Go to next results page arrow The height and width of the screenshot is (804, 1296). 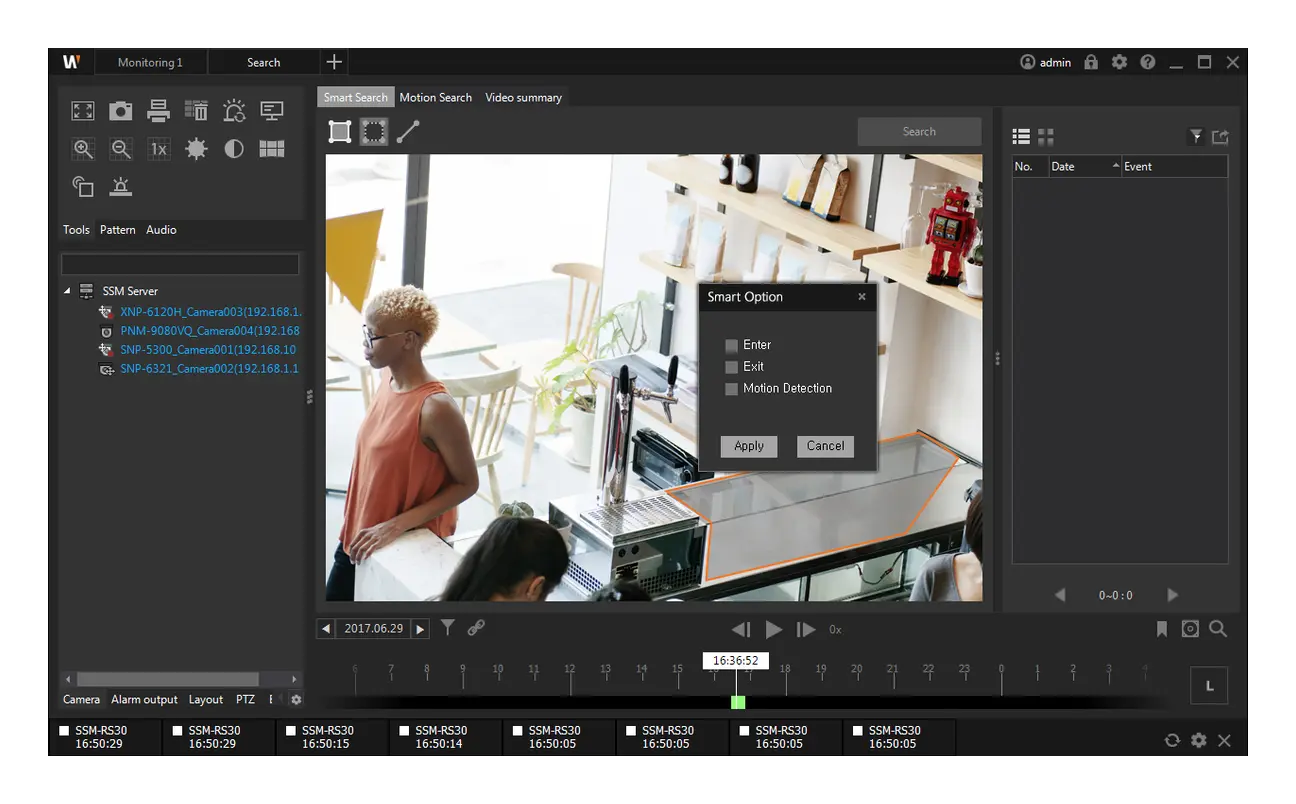pos(1173,595)
